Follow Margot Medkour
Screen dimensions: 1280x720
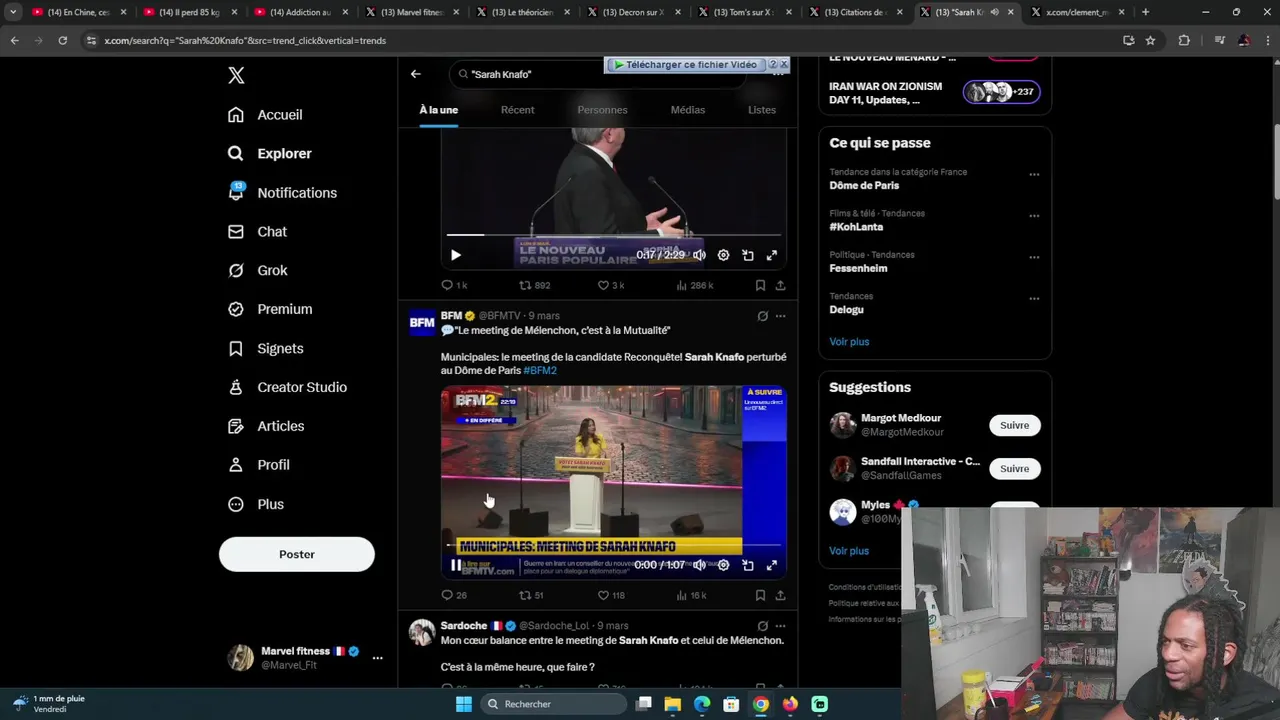(x=1014, y=425)
